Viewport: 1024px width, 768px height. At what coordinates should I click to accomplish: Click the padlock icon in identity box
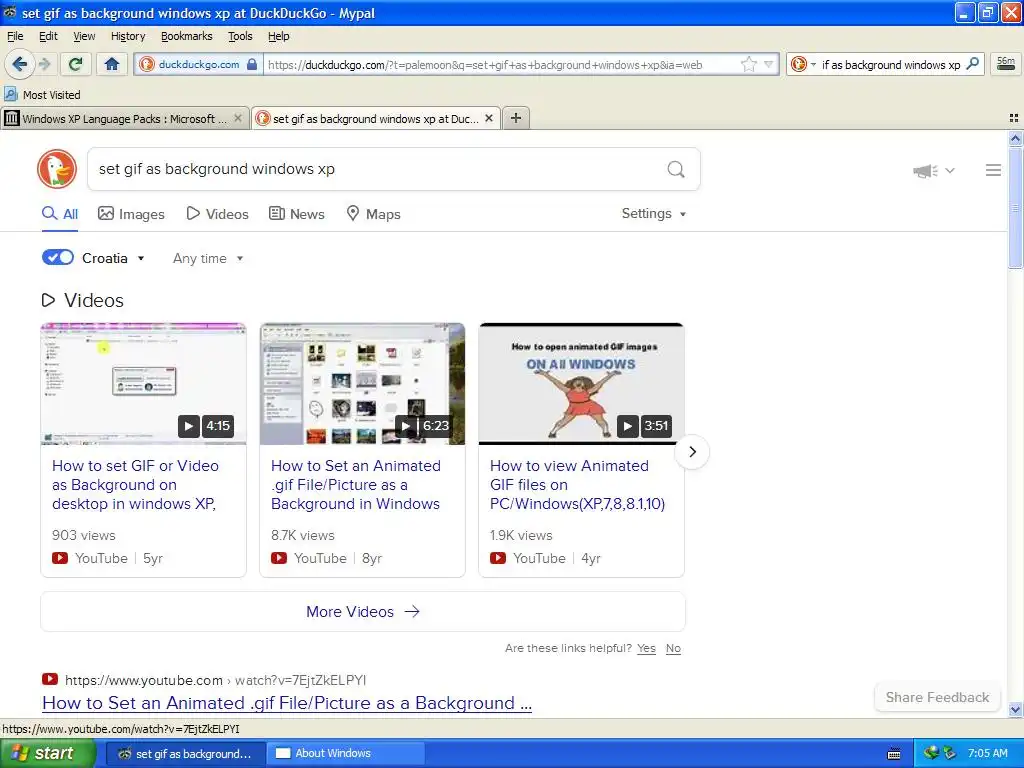click(x=252, y=64)
